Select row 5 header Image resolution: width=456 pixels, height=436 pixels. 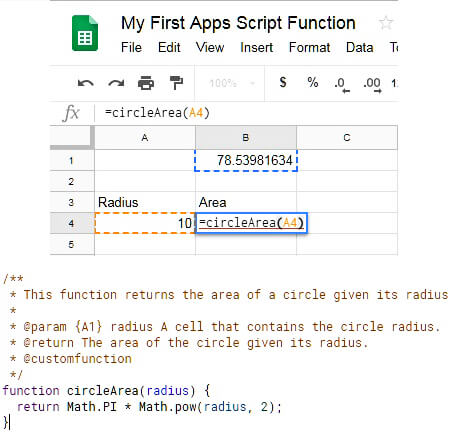click(72, 244)
